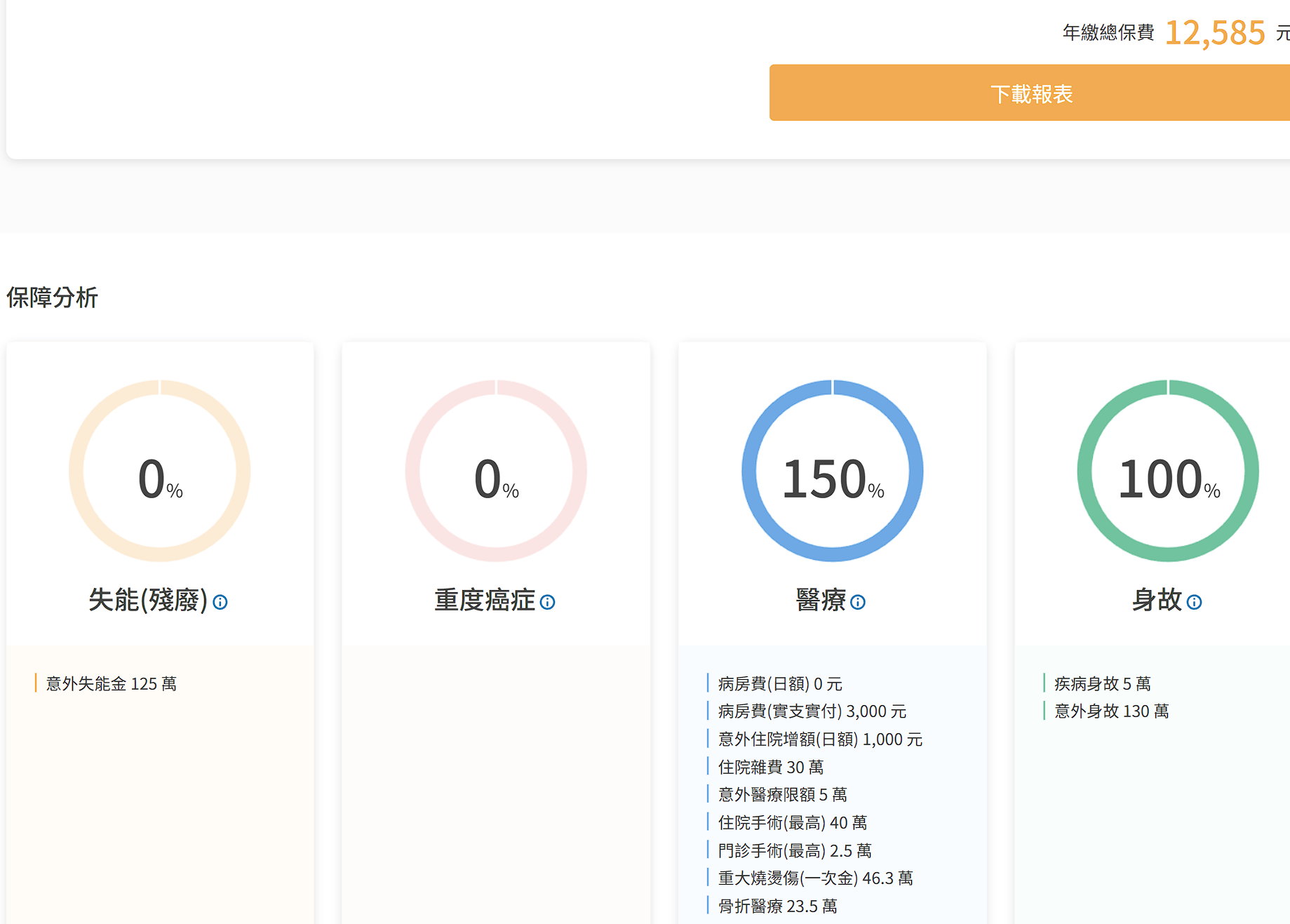
Task: Select 意外住院增額(日額) 1,000 元 entry
Action: click(x=820, y=739)
